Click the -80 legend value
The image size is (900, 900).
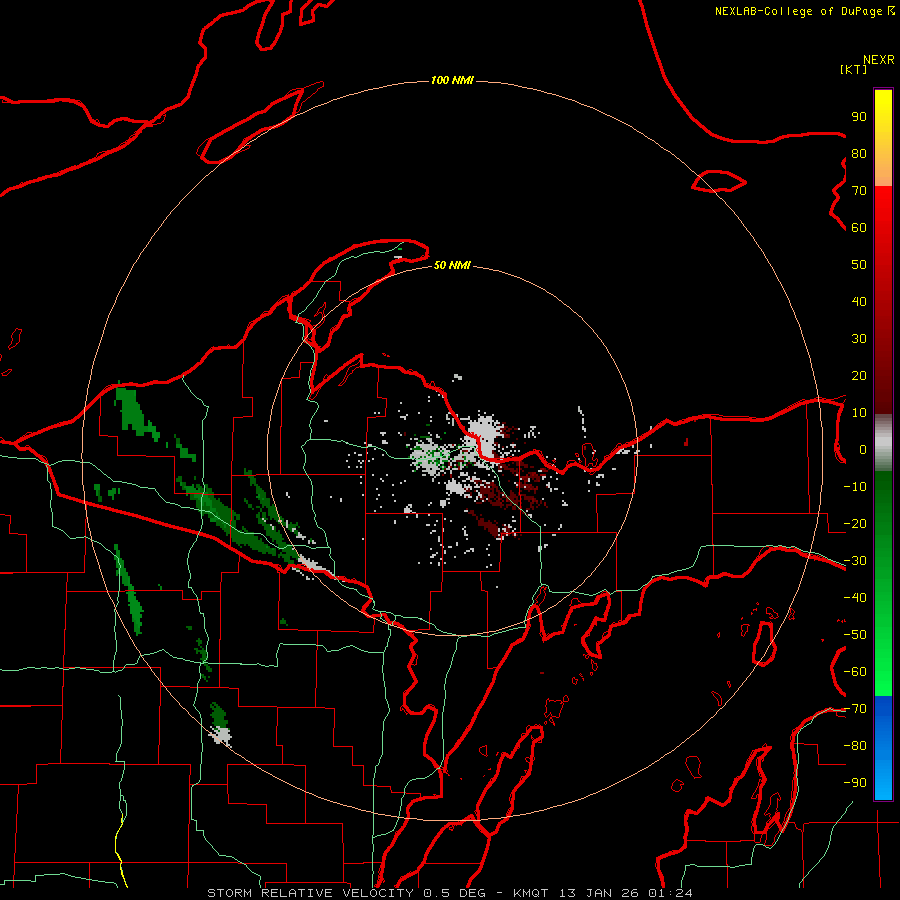click(855, 746)
